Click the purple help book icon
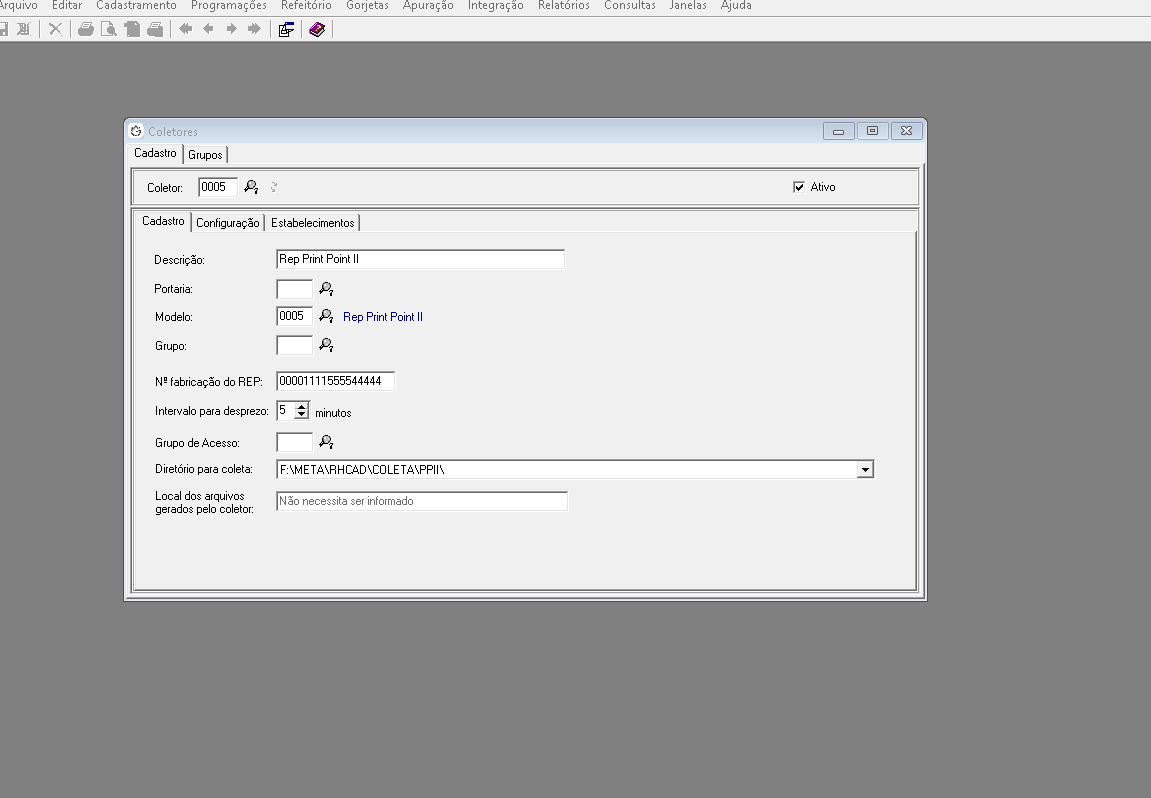This screenshot has width=1151, height=798. tap(317, 29)
